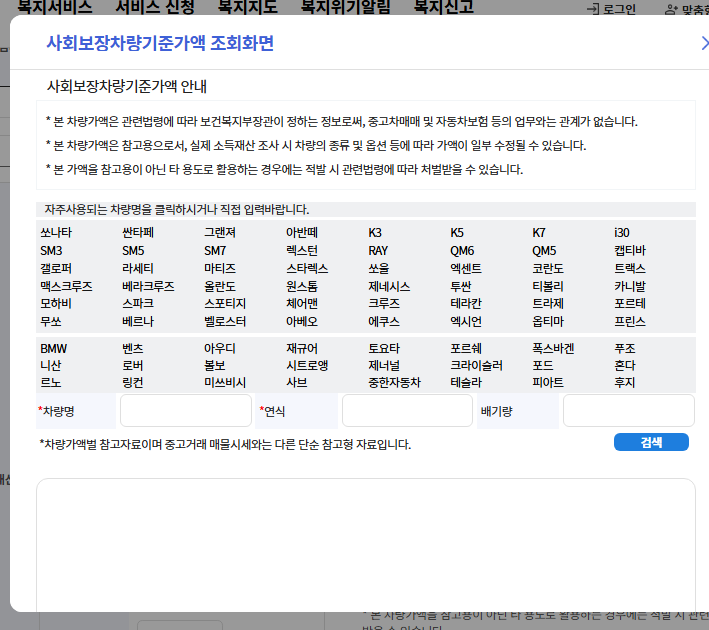
Task: Click 벨로스터 in vehicle list
Action: click(225, 322)
